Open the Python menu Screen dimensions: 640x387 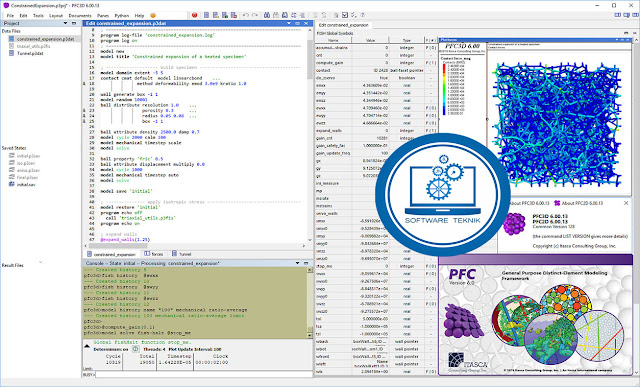[x=122, y=16]
